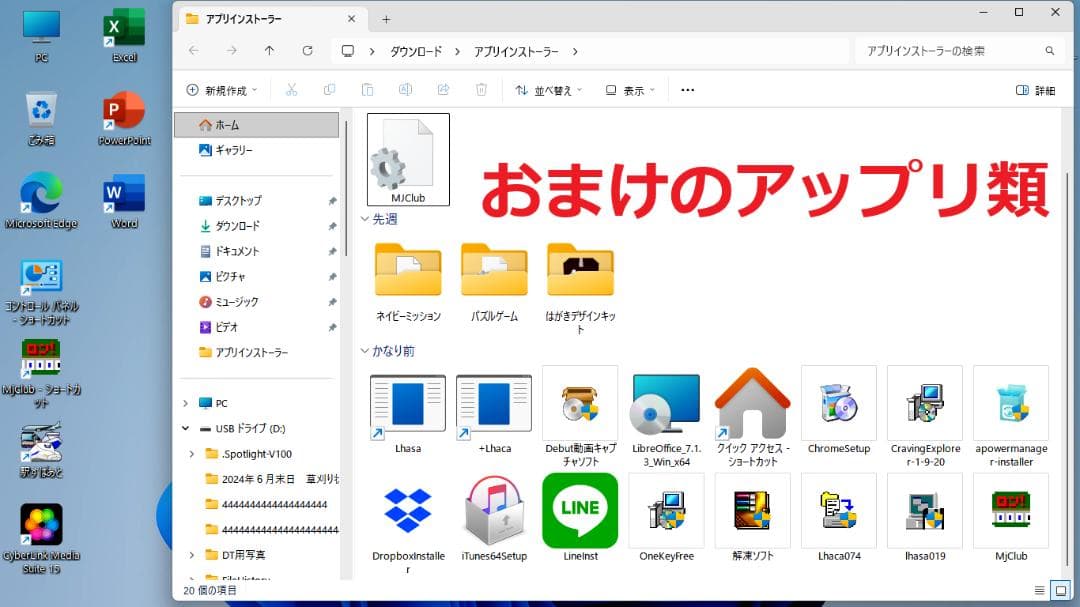The image size is (1080, 607).
Task: Select the MJClub file thumbnail at top
Action: pyautogui.click(x=407, y=155)
